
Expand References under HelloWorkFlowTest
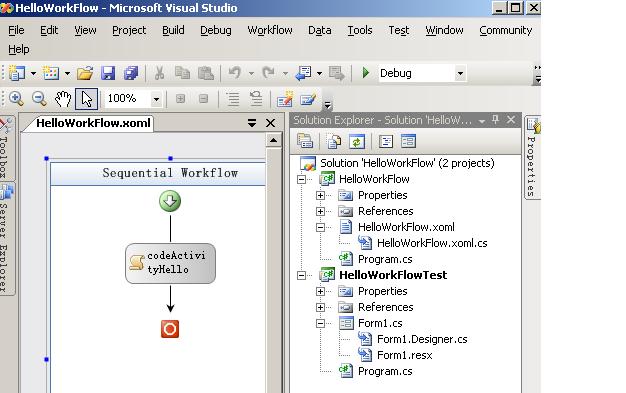(x=320, y=307)
